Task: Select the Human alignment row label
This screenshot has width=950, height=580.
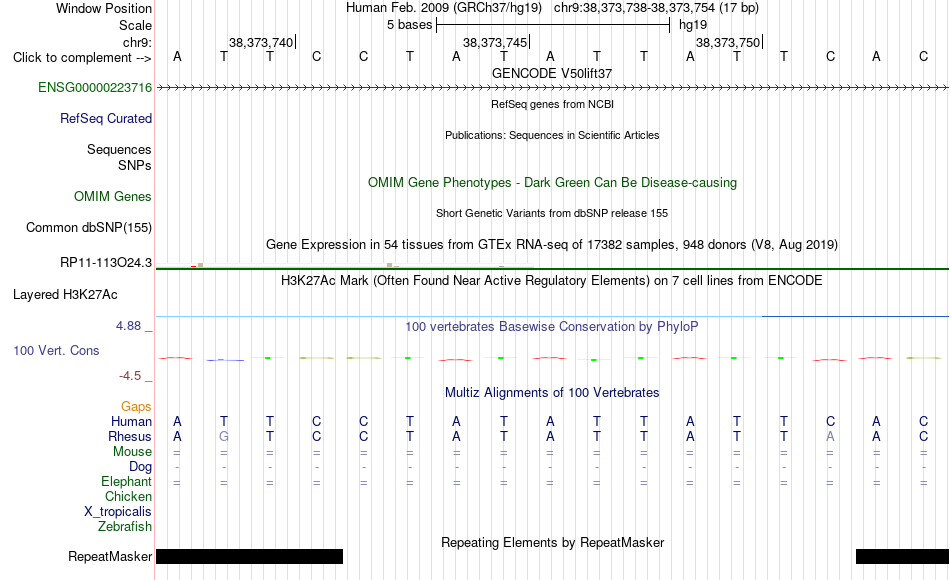Action: (x=131, y=421)
